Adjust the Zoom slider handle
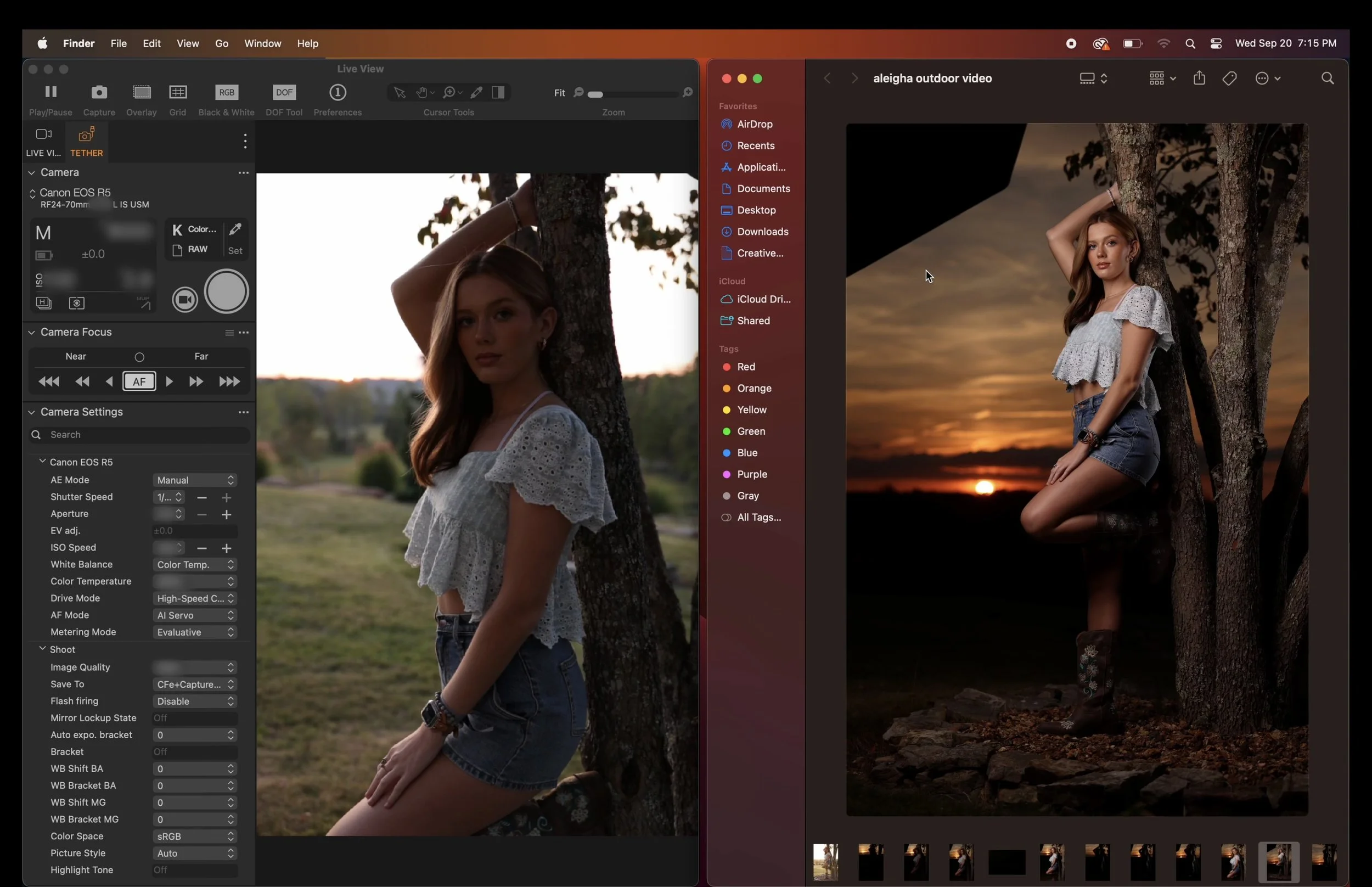The width and height of the screenshot is (1372, 887). point(596,94)
